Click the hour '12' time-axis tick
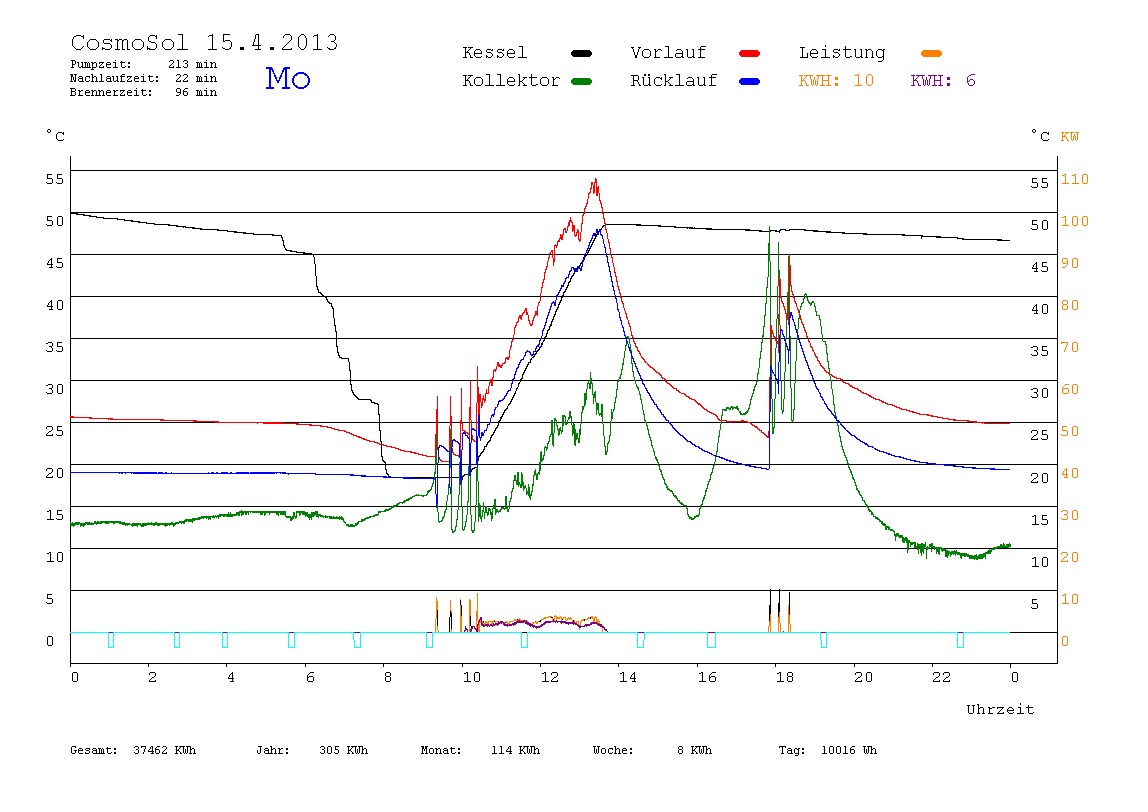This screenshot has width=1148, height=812. (550, 677)
